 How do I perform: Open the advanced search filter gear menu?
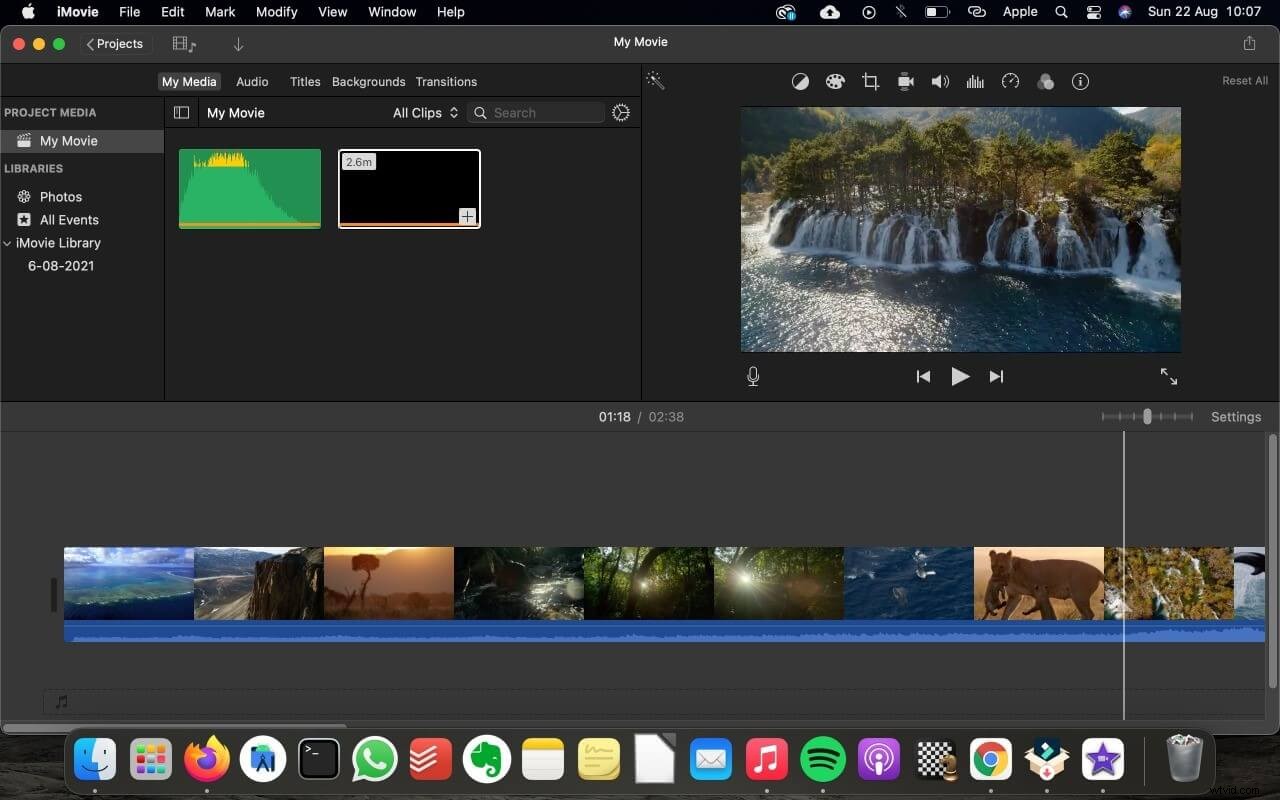tap(620, 112)
